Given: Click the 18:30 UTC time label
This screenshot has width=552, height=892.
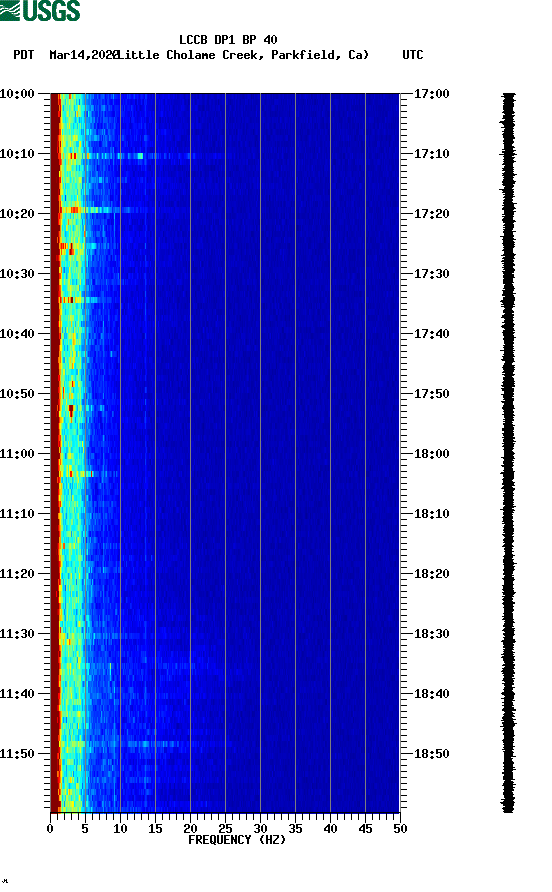Looking at the screenshot, I should pyautogui.click(x=431, y=634).
